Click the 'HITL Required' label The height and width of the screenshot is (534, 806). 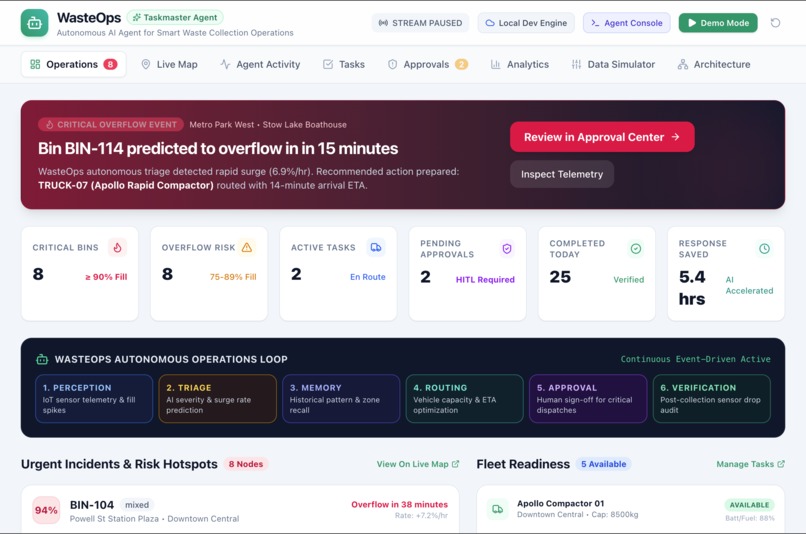click(485, 280)
